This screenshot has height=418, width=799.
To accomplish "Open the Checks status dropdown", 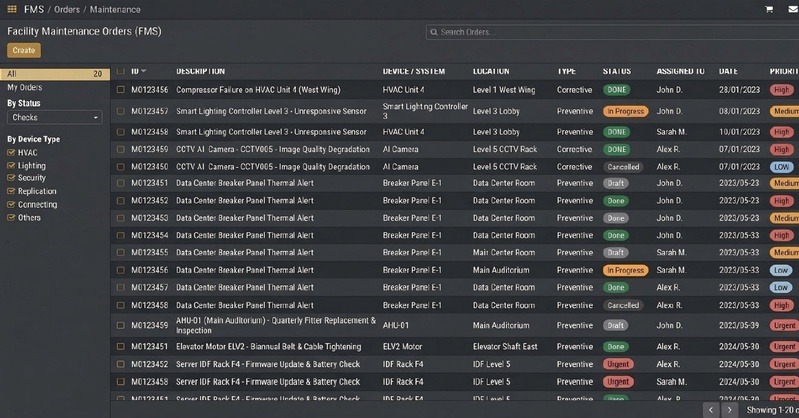I will click(55, 117).
